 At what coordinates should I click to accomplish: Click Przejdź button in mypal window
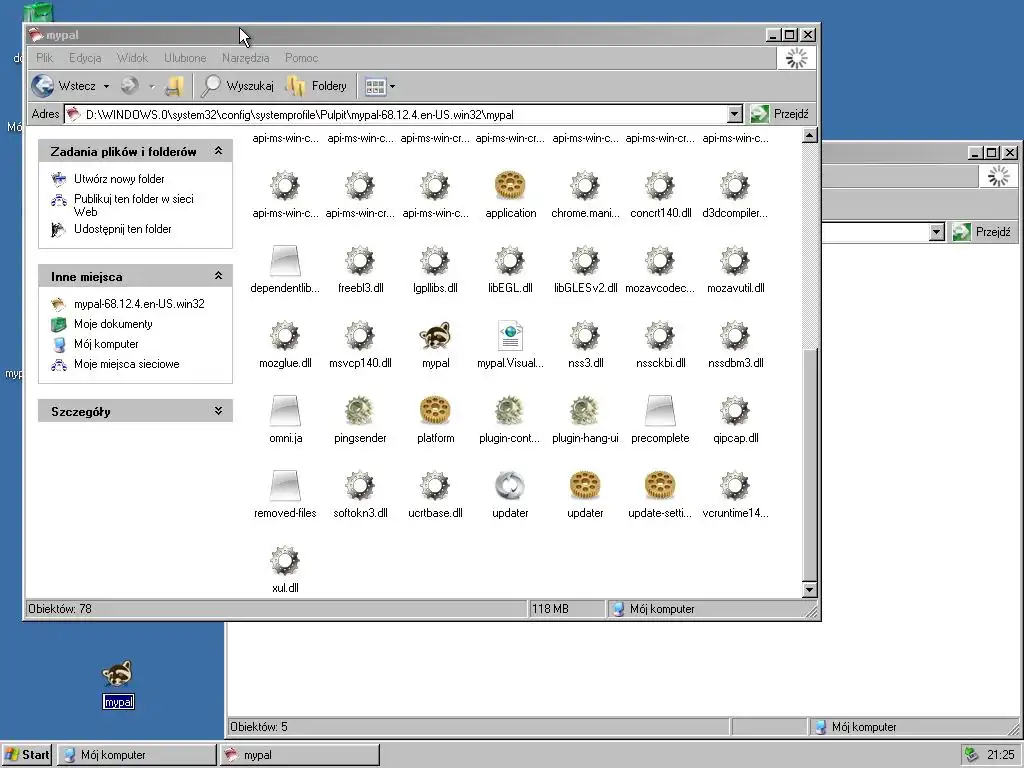pyautogui.click(x=780, y=114)
